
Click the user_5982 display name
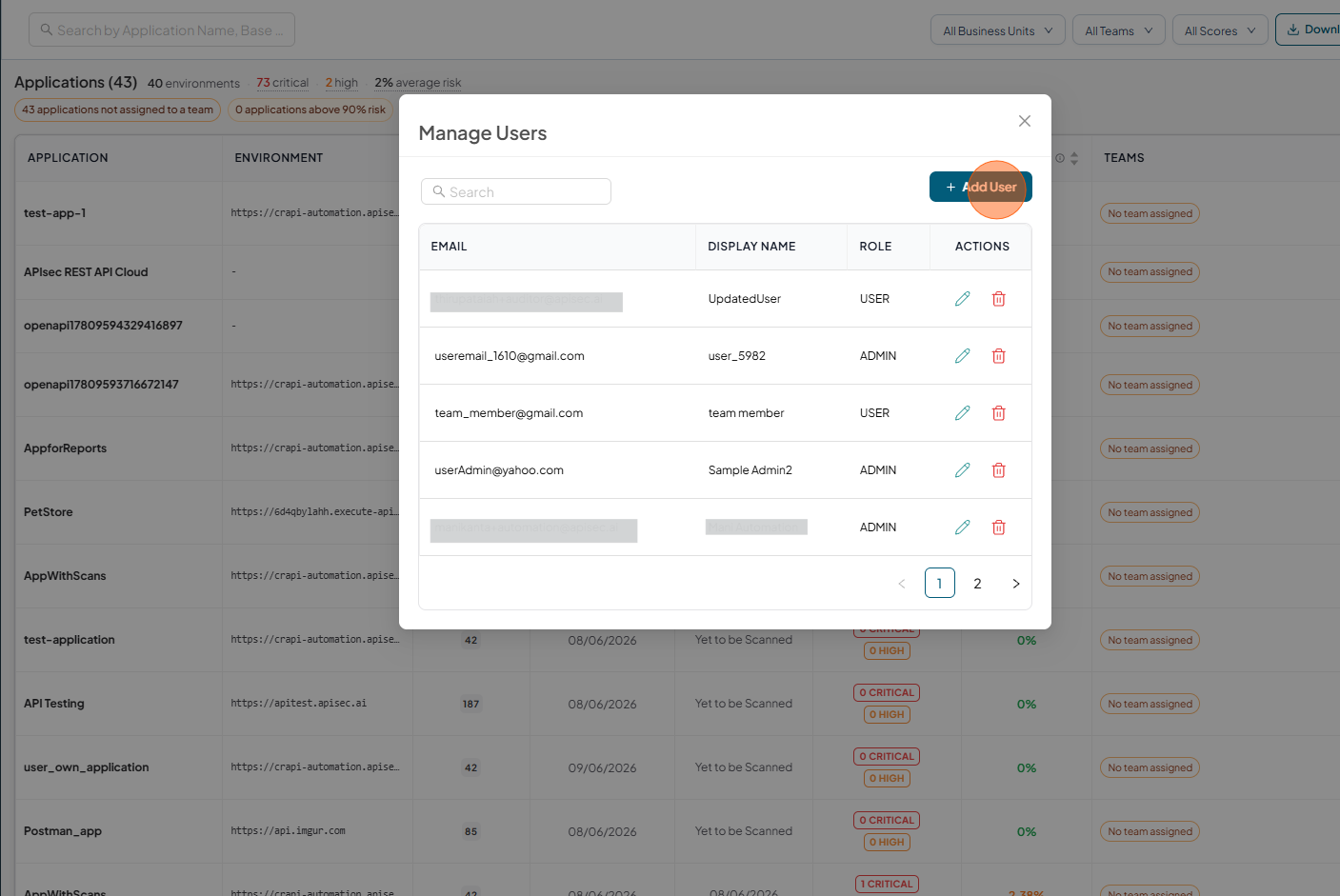pyautogui.click(x=737, y=356)
